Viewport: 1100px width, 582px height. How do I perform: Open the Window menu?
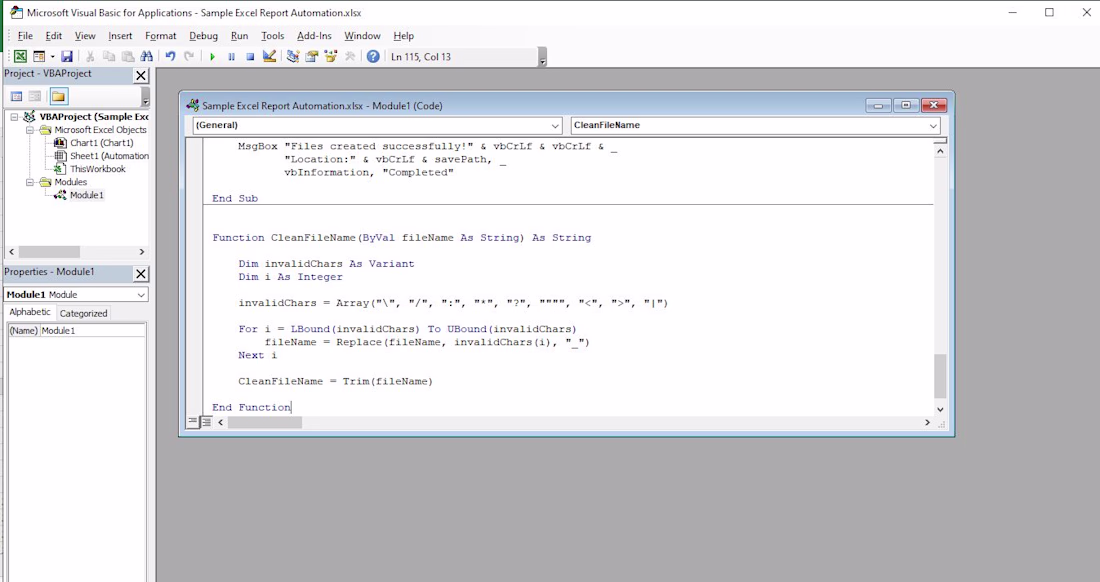[x=362, y=36]
